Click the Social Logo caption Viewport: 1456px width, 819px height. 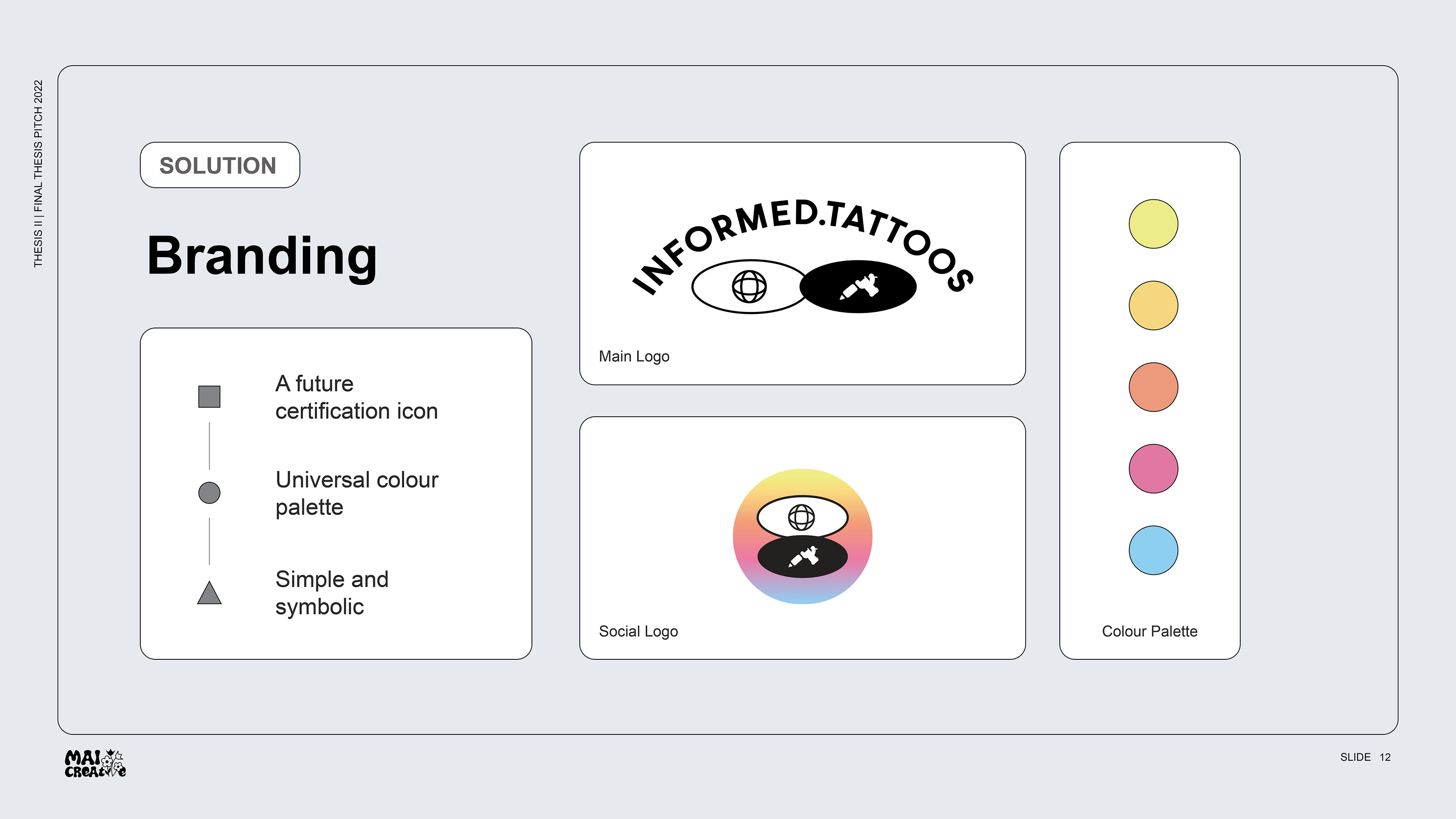coord(638,631)
